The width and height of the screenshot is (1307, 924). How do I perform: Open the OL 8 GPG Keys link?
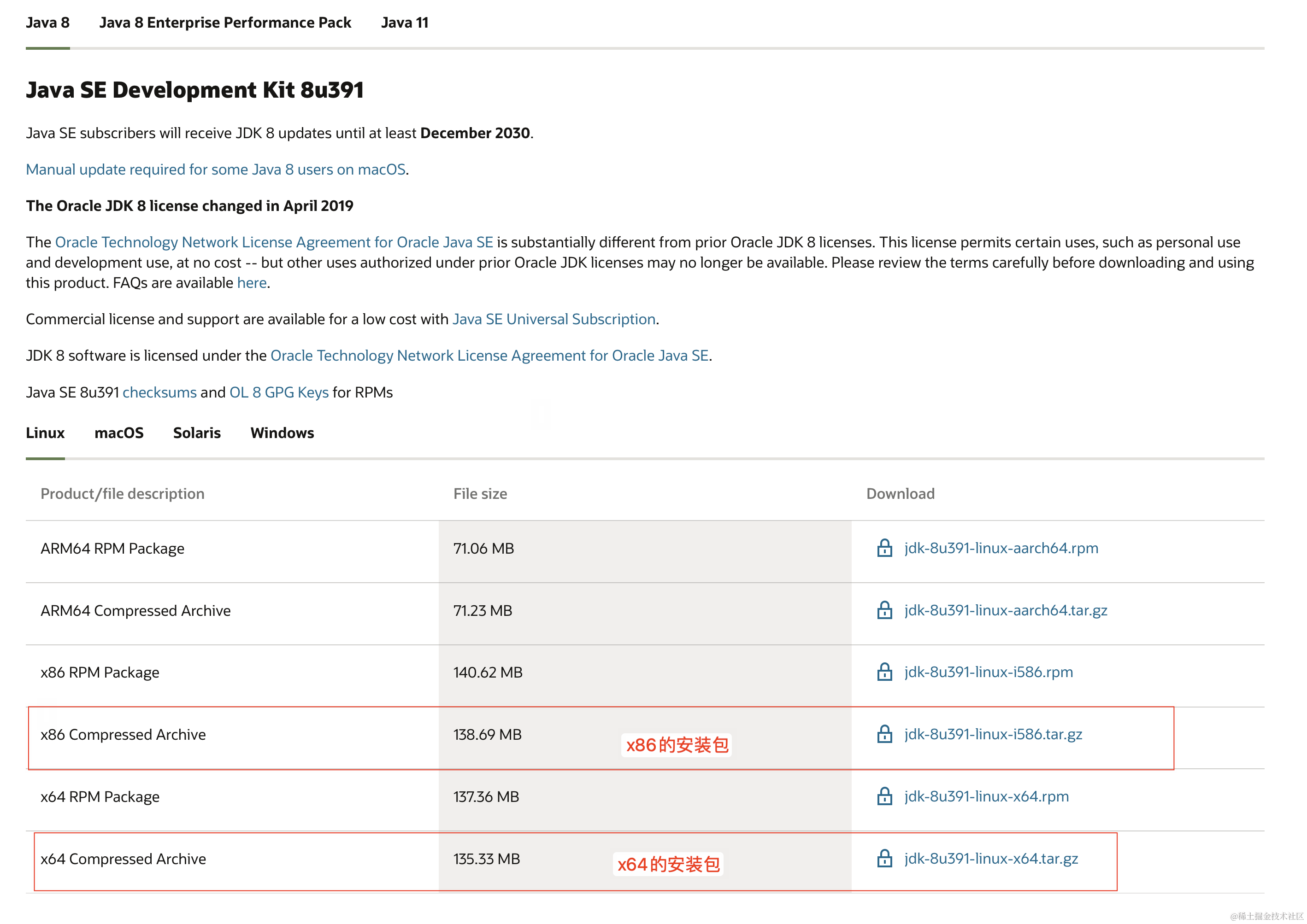pyautogui.click(x=279, y=392)
